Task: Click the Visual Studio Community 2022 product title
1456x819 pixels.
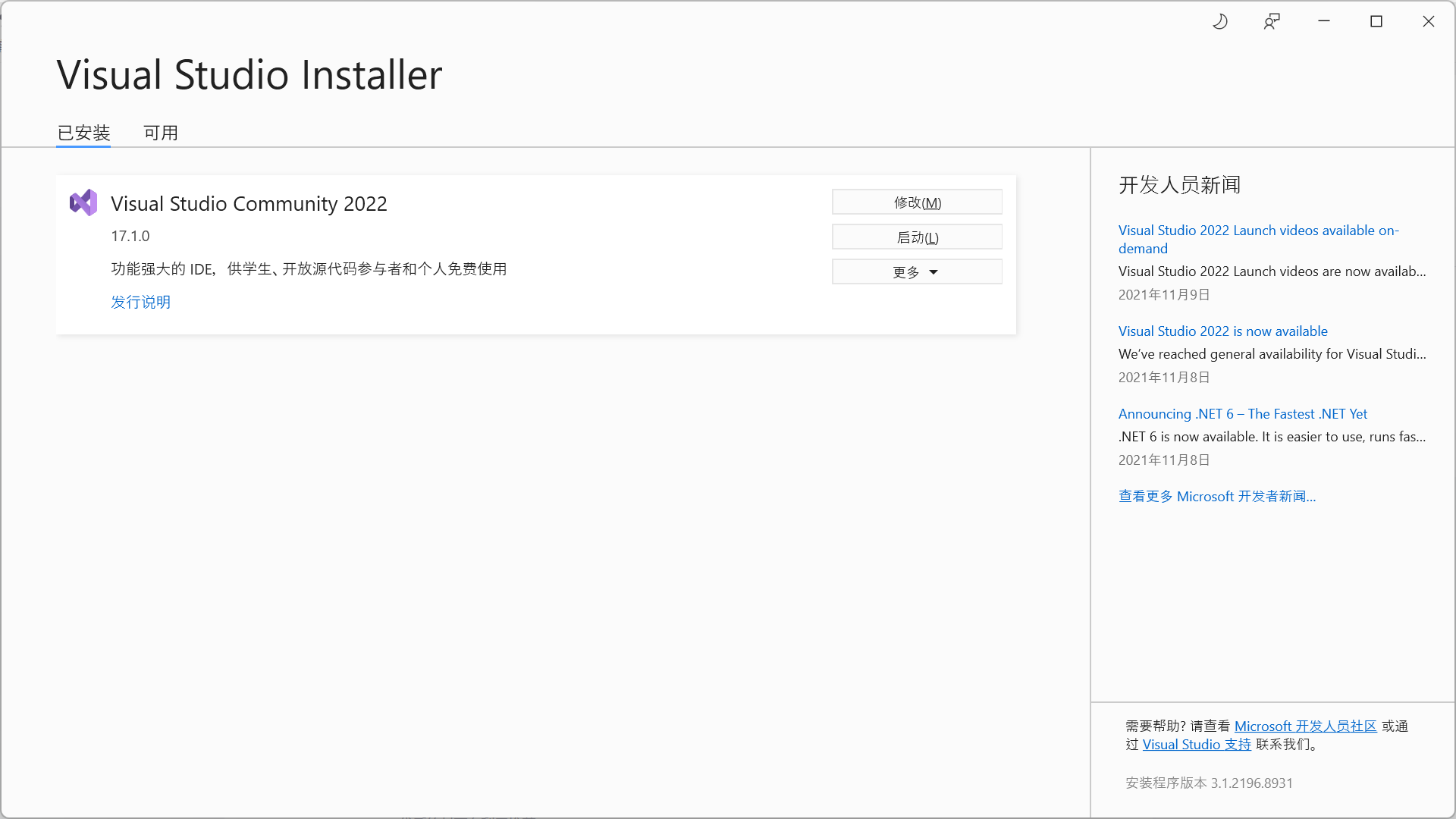Action: click(249, 203)
